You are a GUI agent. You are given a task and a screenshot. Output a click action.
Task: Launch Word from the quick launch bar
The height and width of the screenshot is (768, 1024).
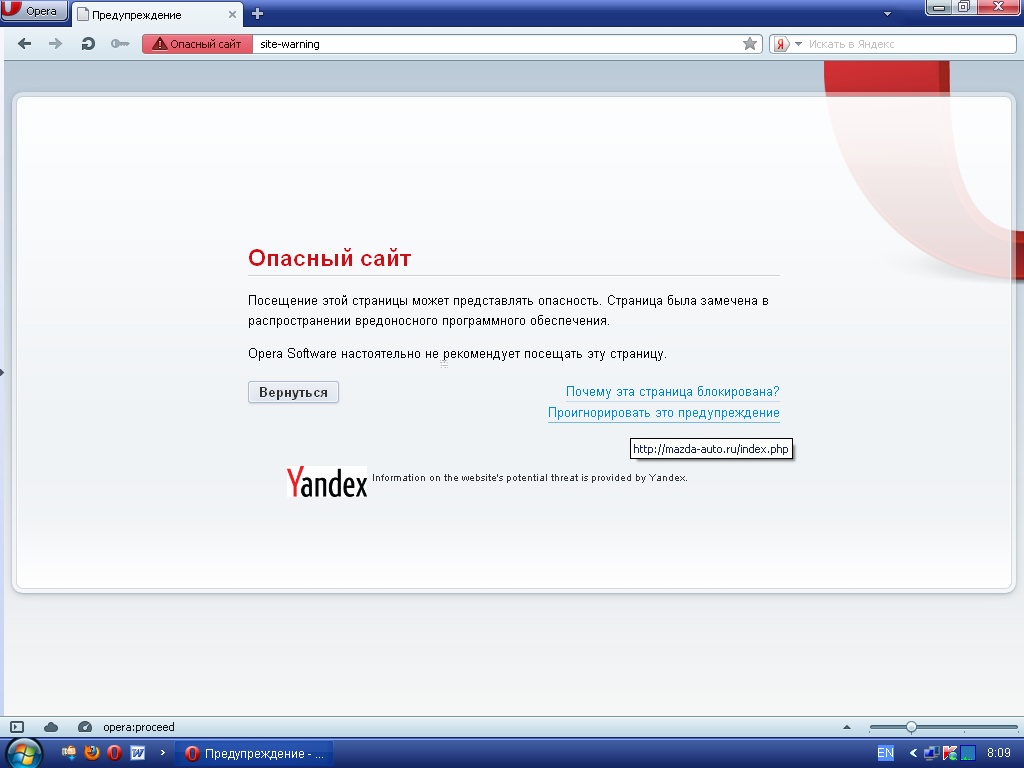137,753
